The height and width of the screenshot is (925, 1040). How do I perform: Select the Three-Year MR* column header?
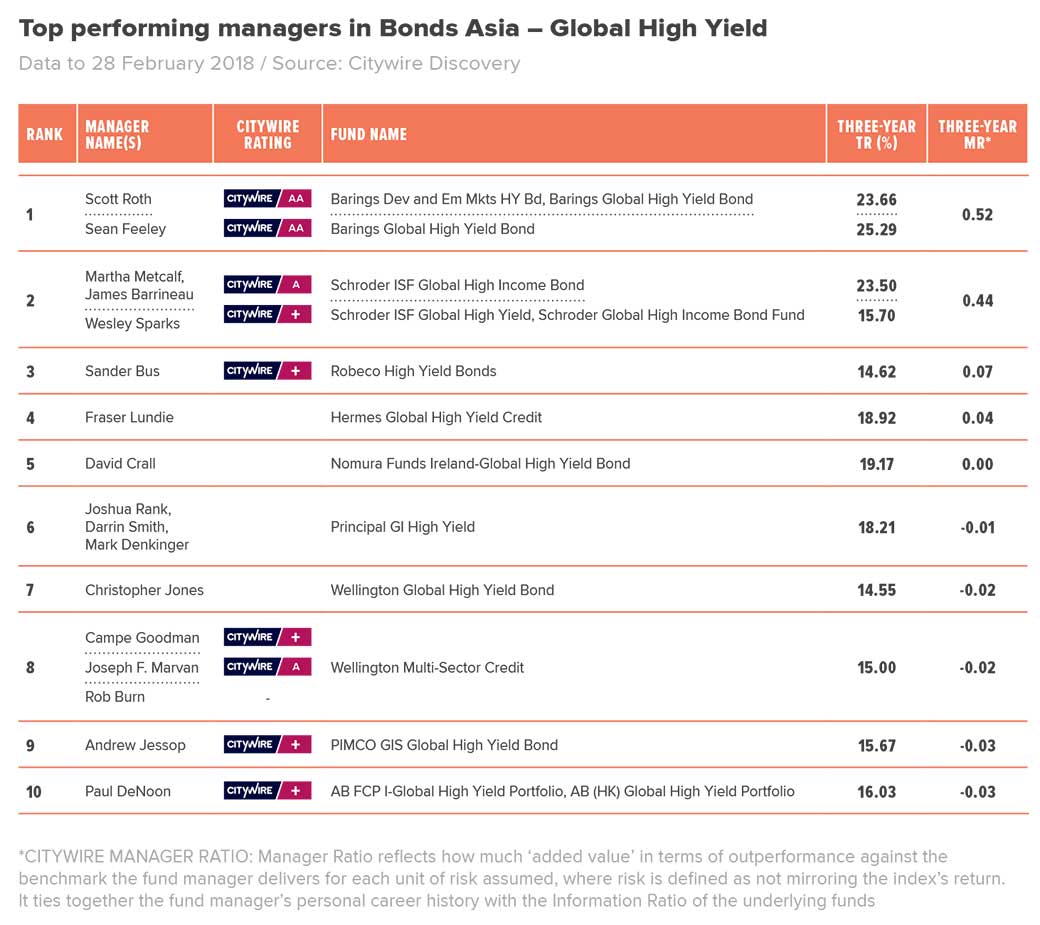[x=977, y=134]
